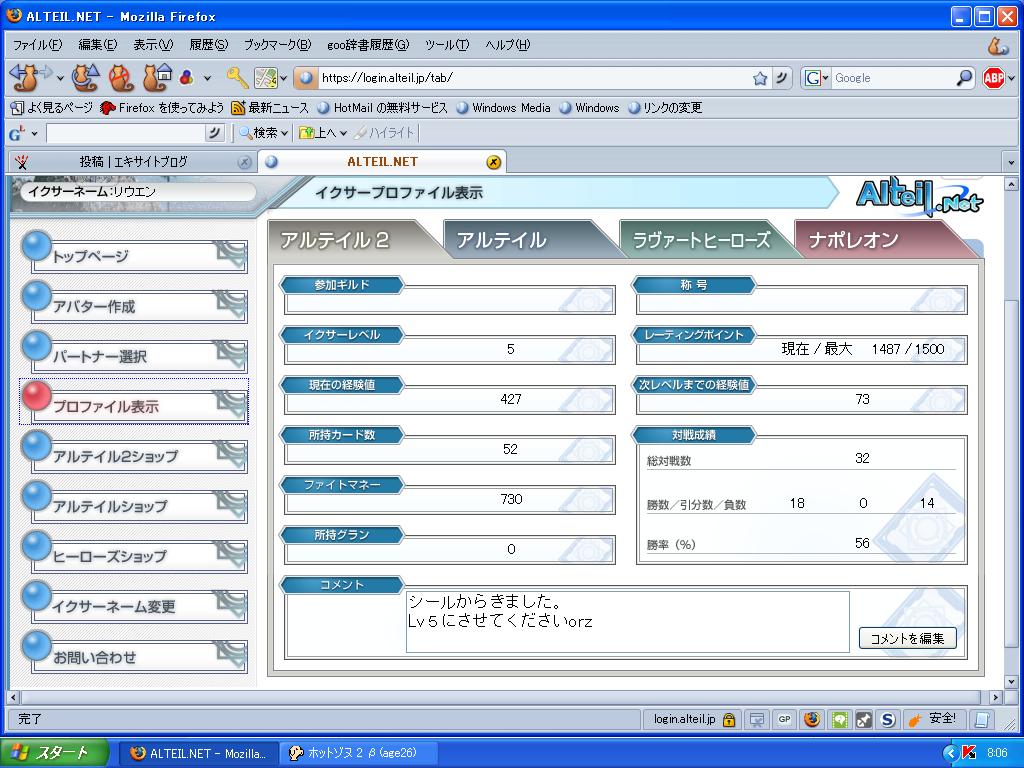Viewport: 1024px width, 768px height.
Task: Open the ブックマーク menu
Action: pos(278,44)
